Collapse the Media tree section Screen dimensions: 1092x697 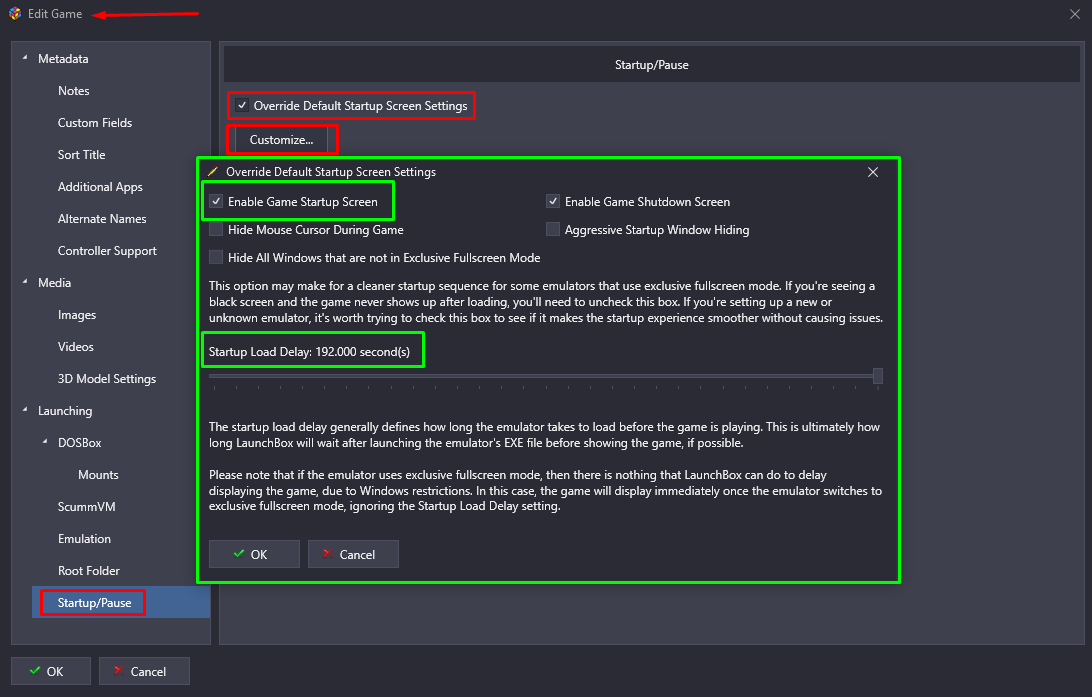[x=25, y=283]
